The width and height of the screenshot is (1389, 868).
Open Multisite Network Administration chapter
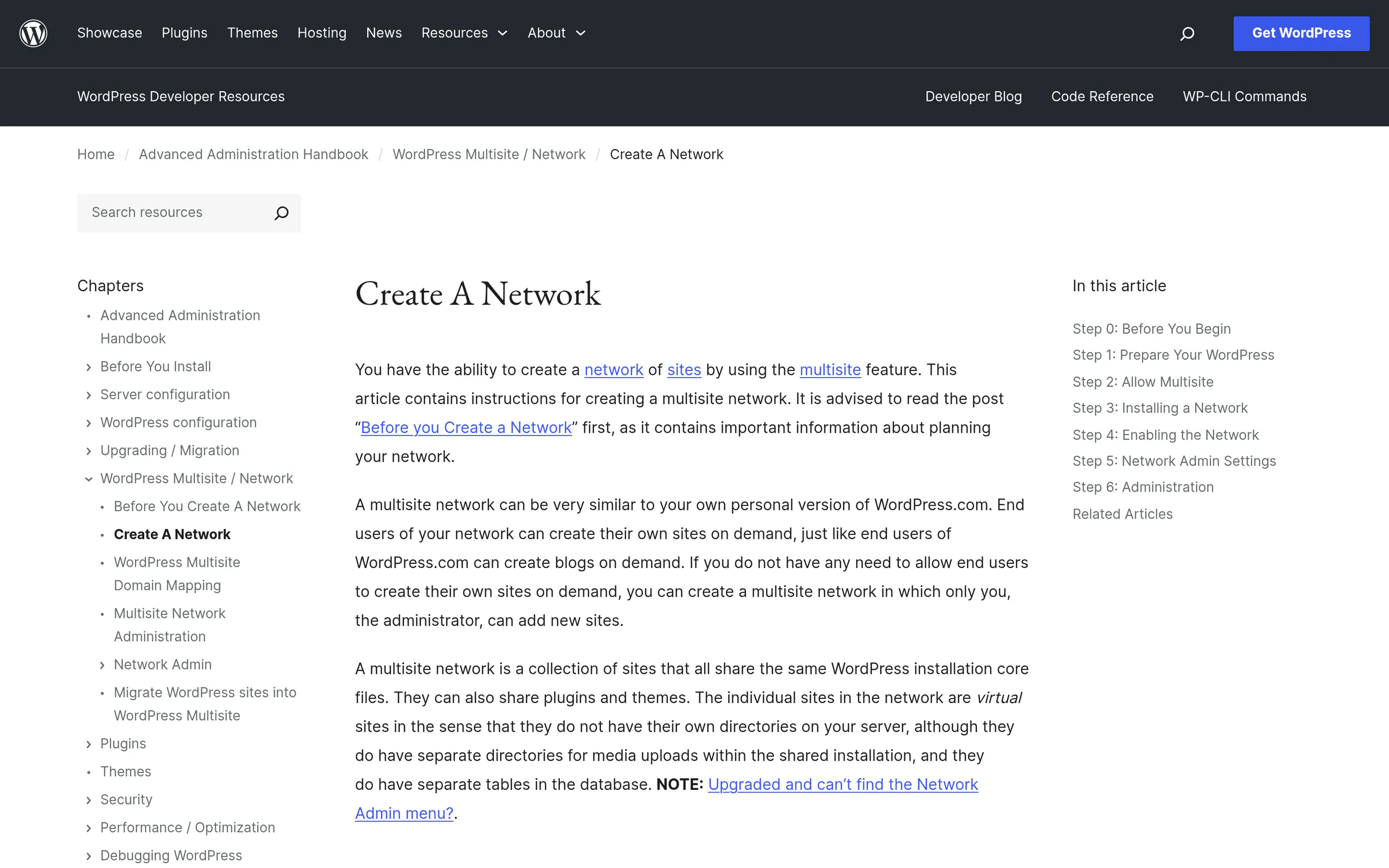[169, 625]
